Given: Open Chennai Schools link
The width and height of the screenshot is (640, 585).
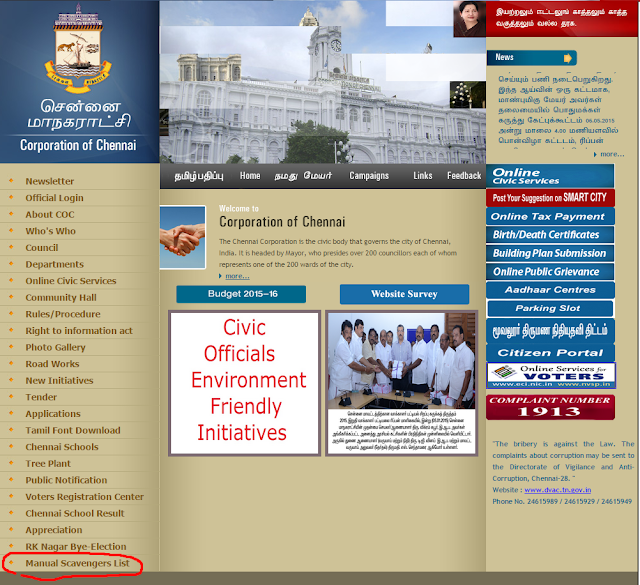Looking at the screenshot, I should point(62,447).
